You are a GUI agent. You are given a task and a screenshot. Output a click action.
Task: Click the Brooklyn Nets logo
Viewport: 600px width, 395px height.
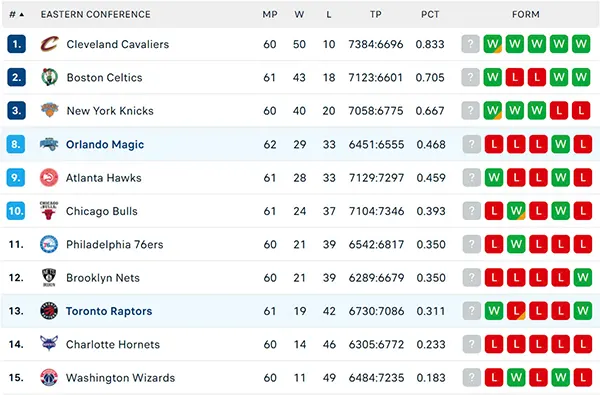49,277
